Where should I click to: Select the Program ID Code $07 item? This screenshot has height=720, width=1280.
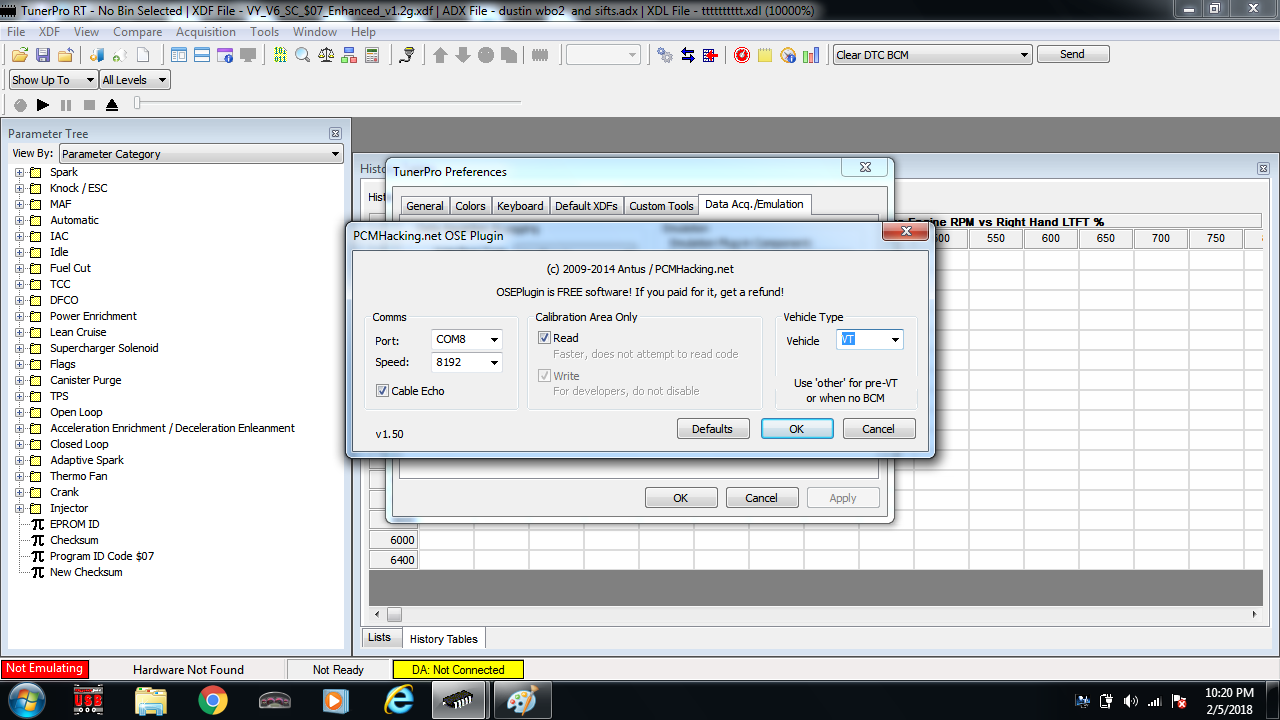[102, 556]
